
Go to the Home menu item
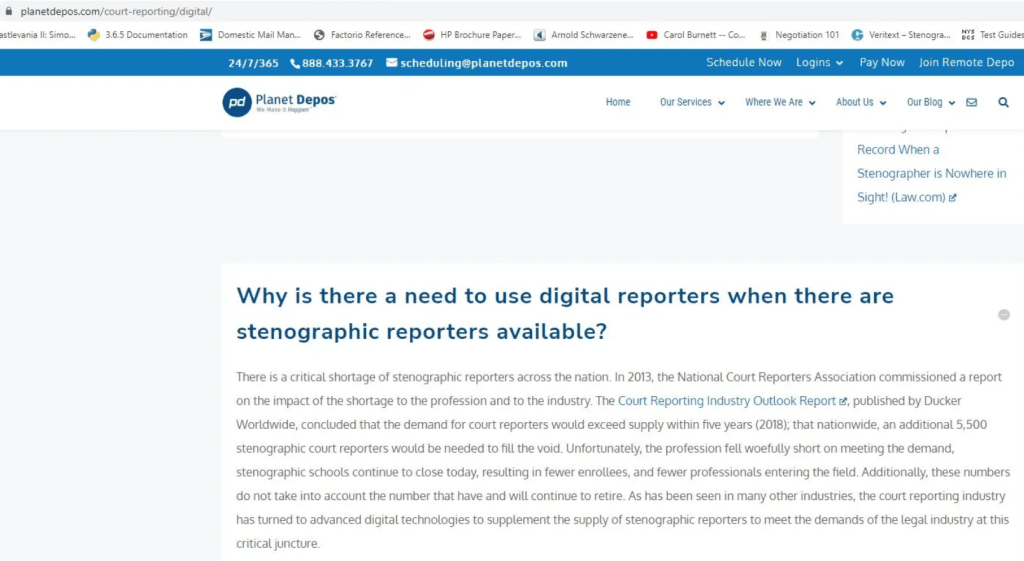[618, 102]
